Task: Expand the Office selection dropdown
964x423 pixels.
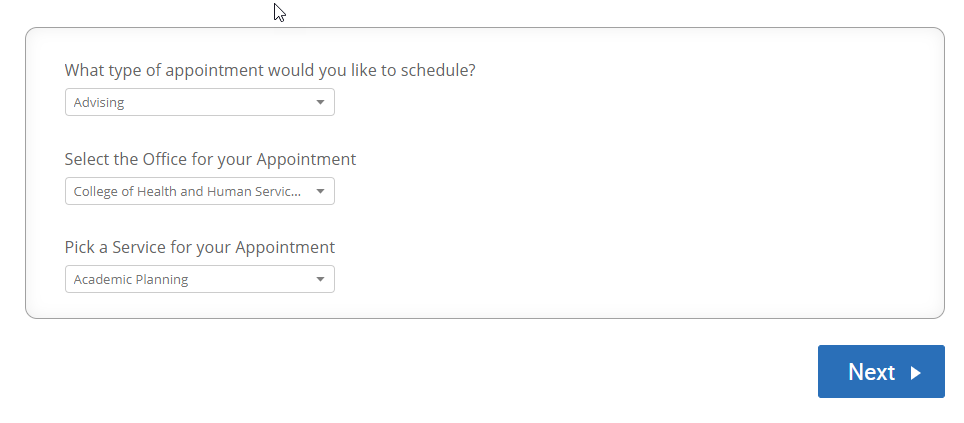Action: (200, 191)
